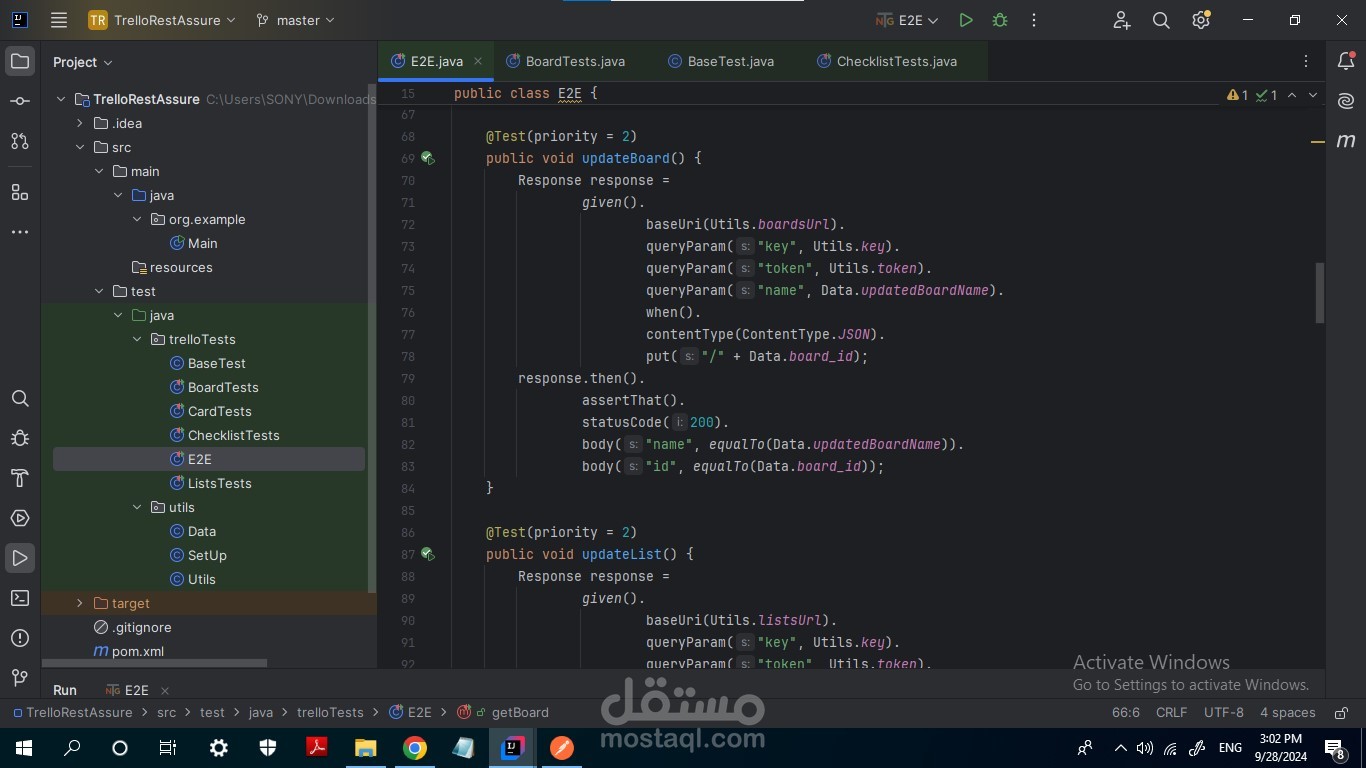Image resolution: width=1366 pixels, height=768 pixels.
Task: Expand the target folder
Action: (x=80, y=603)
